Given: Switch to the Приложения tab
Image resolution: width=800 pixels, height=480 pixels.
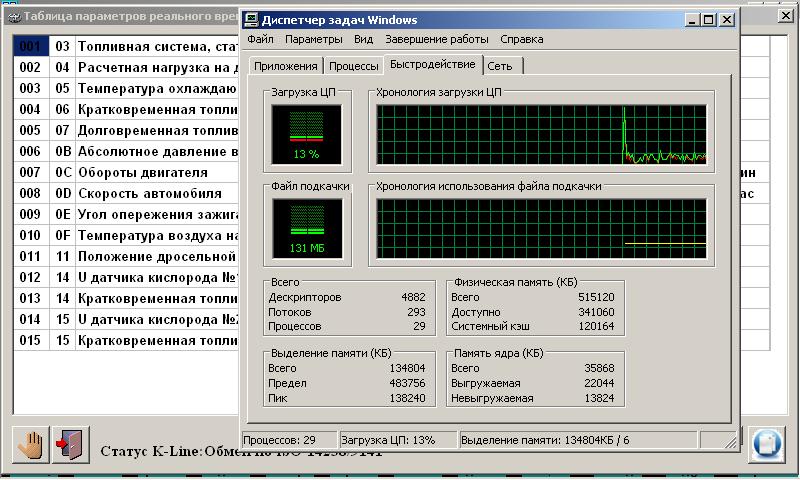Looking at the screenshot, I should (x=285, y=66).
